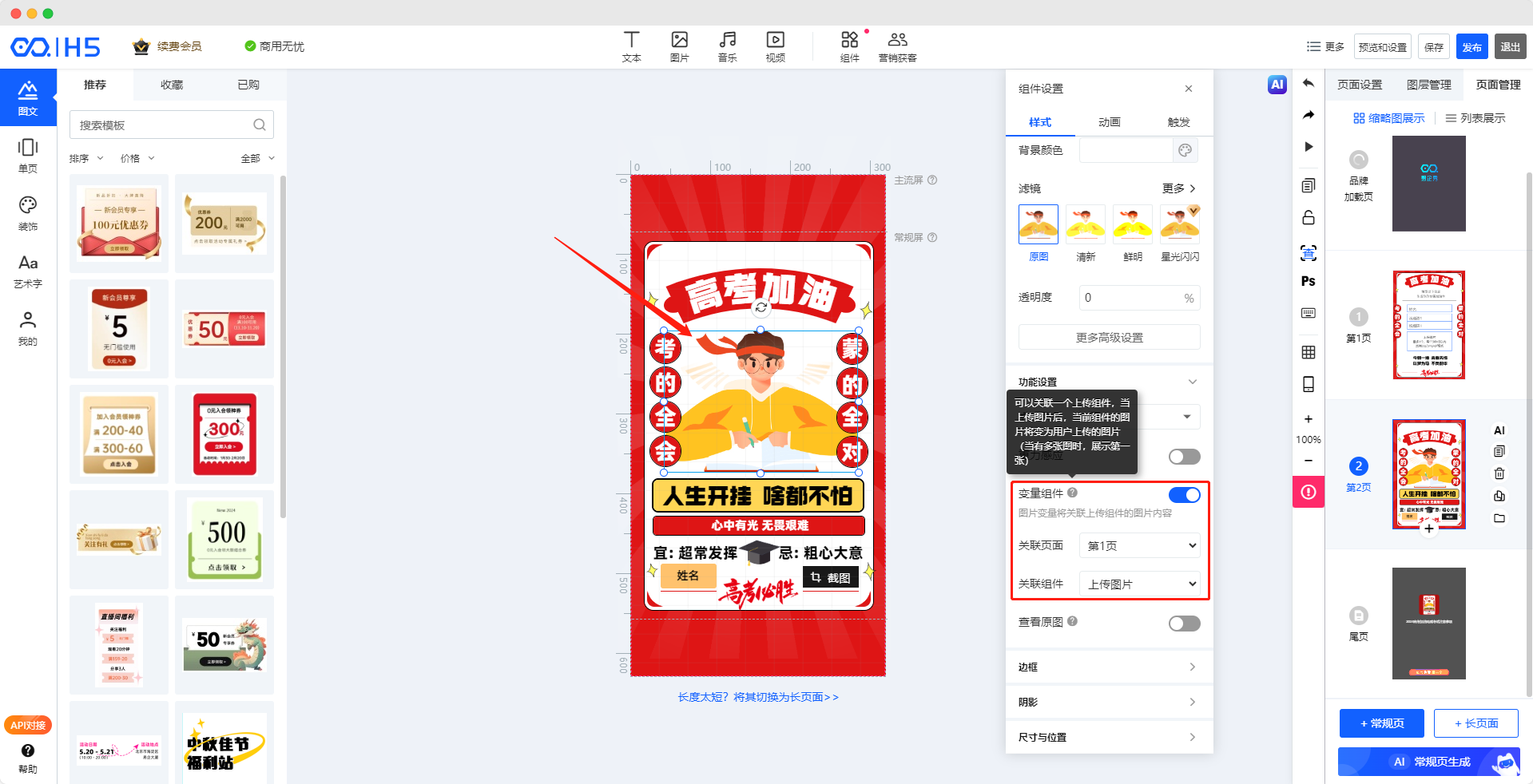Click the 发布 publish button
Image resolution: width=1533 pixels, height=784 pixels.
(x=1471, y=46)
